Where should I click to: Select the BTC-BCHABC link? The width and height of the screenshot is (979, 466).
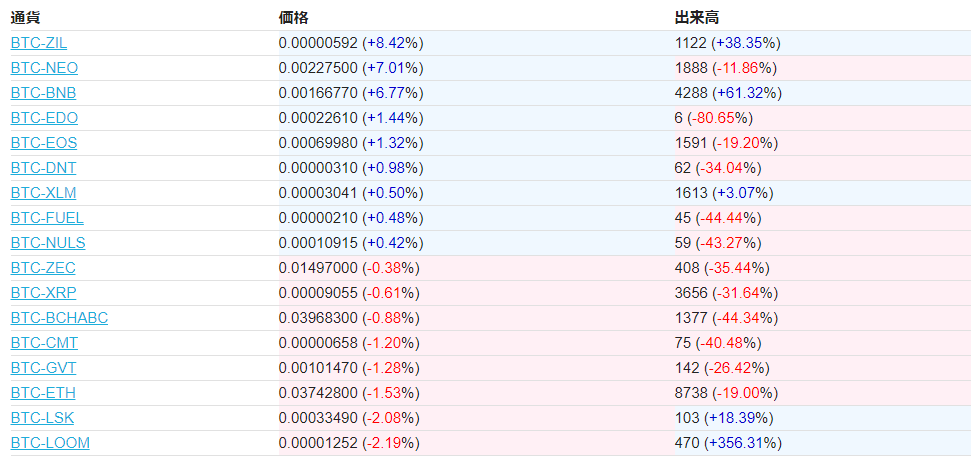(59, 318)
